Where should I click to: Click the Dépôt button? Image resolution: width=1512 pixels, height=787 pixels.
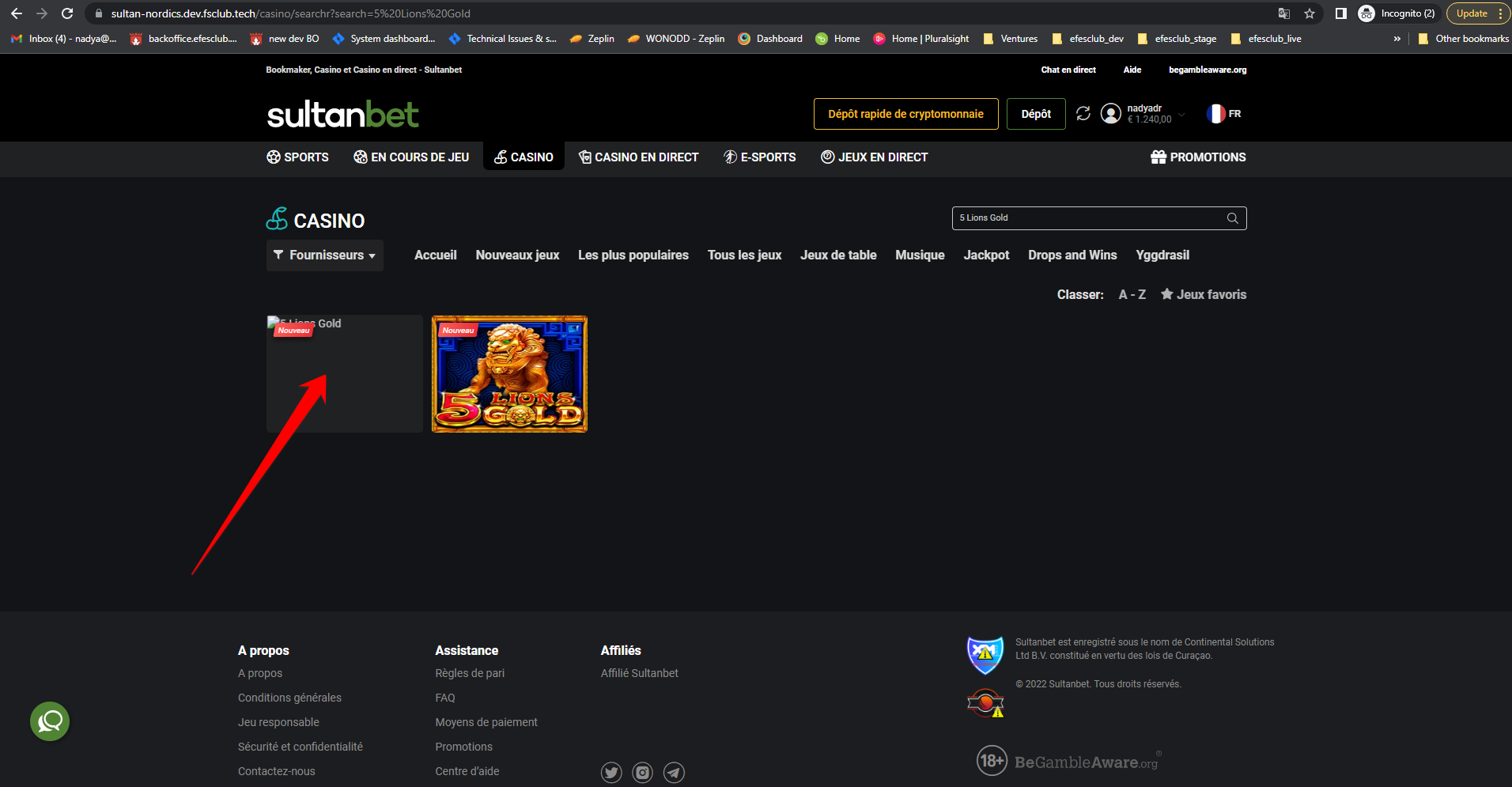click(1036, 114)
